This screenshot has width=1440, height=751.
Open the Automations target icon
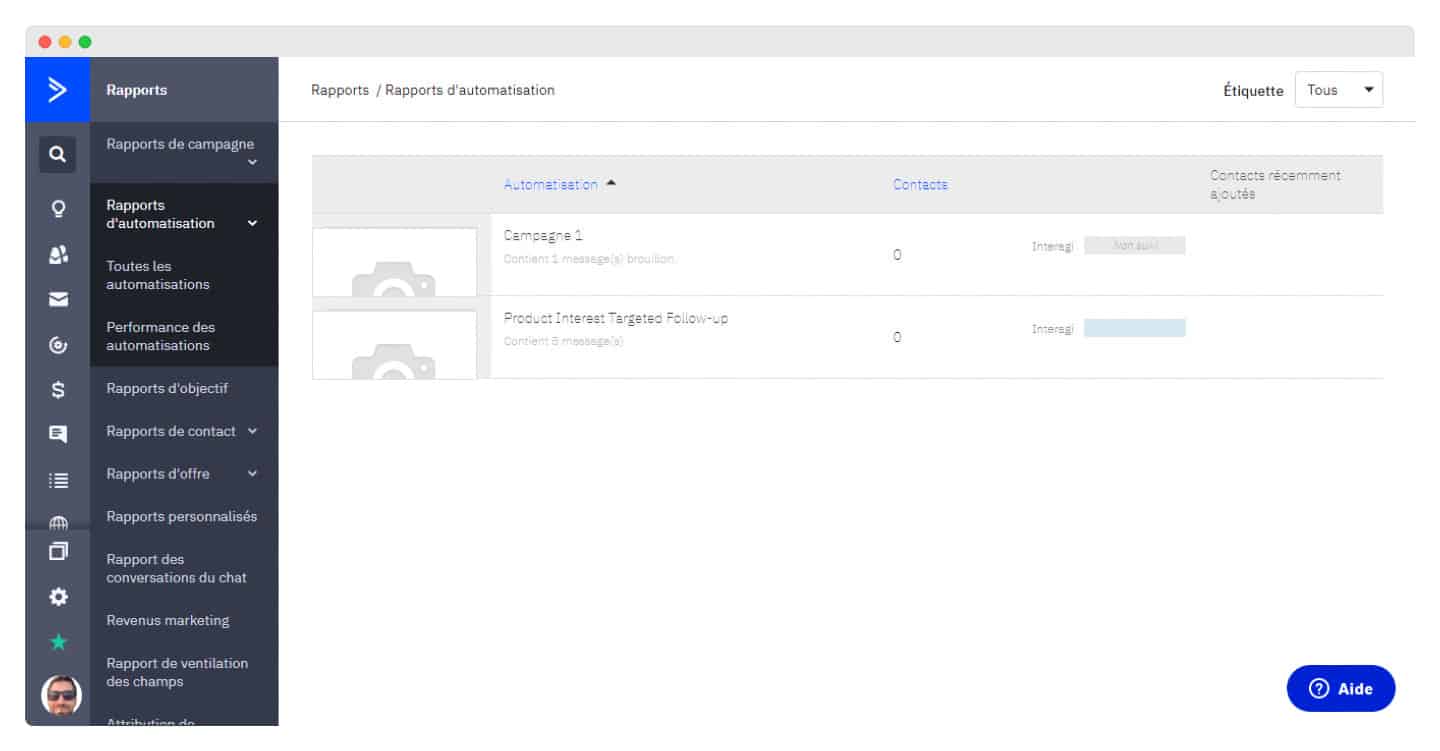click(x=58, y=345)
